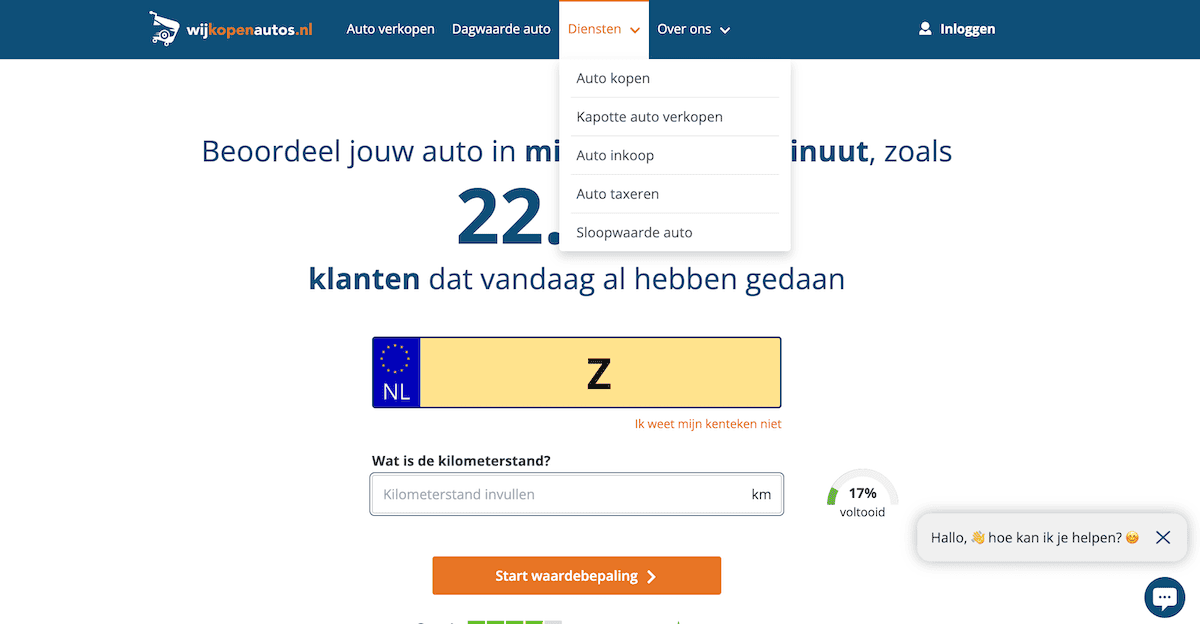Viewport: 1200px width, 624px height.
Task: Click the EU NL flag on license plate
Action: [397, 372]
